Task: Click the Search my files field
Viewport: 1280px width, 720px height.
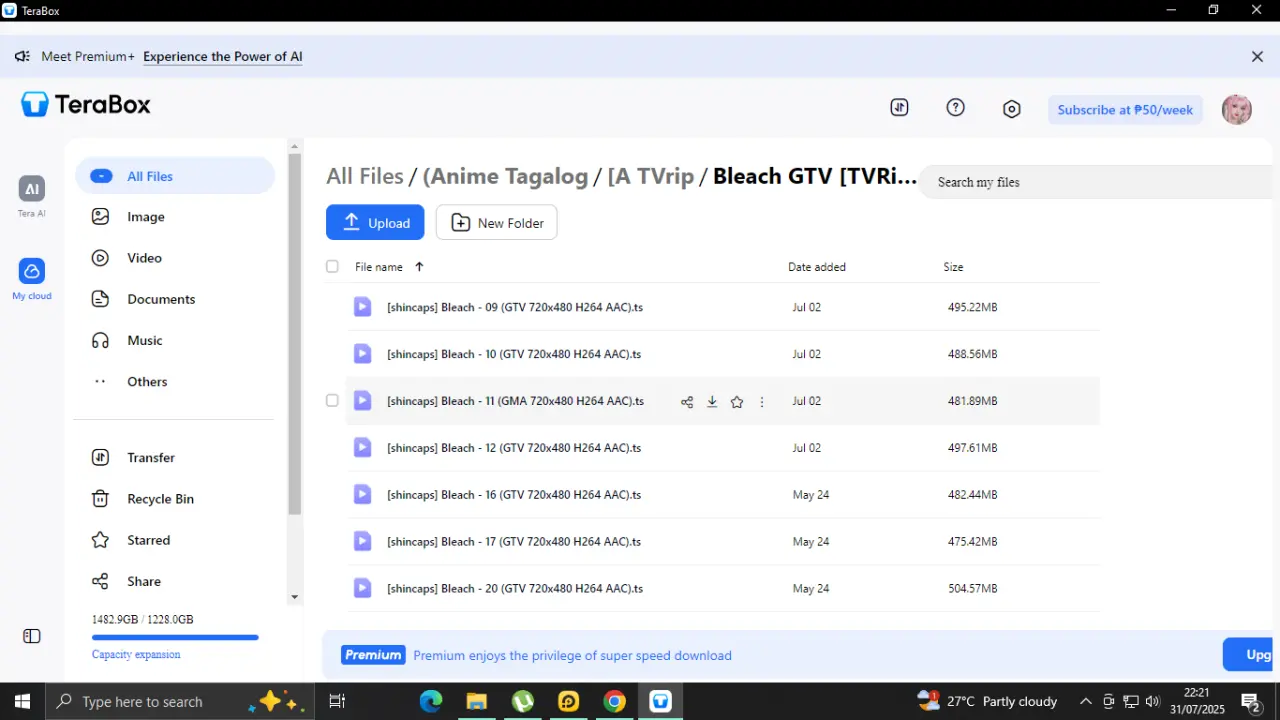Action: click(x=1095, y=182)
